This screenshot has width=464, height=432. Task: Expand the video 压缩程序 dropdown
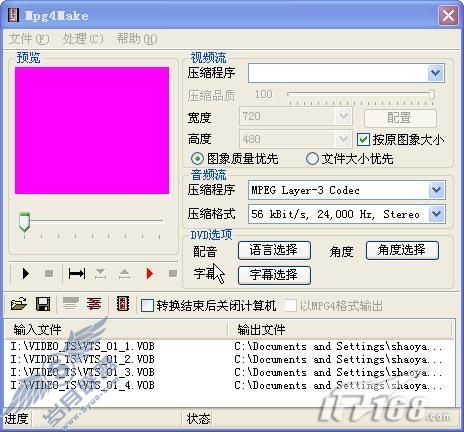[x=435, y=73]
